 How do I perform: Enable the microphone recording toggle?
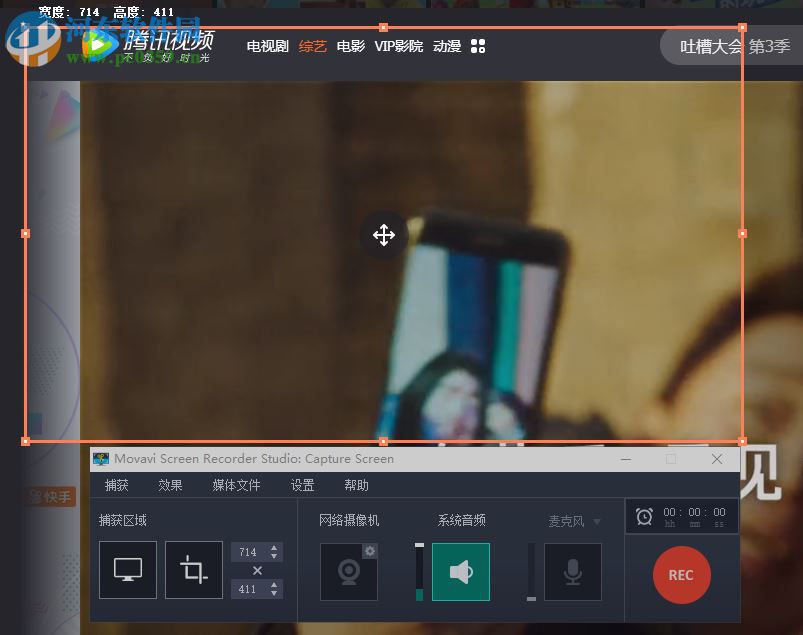click(x=572, y=571)
